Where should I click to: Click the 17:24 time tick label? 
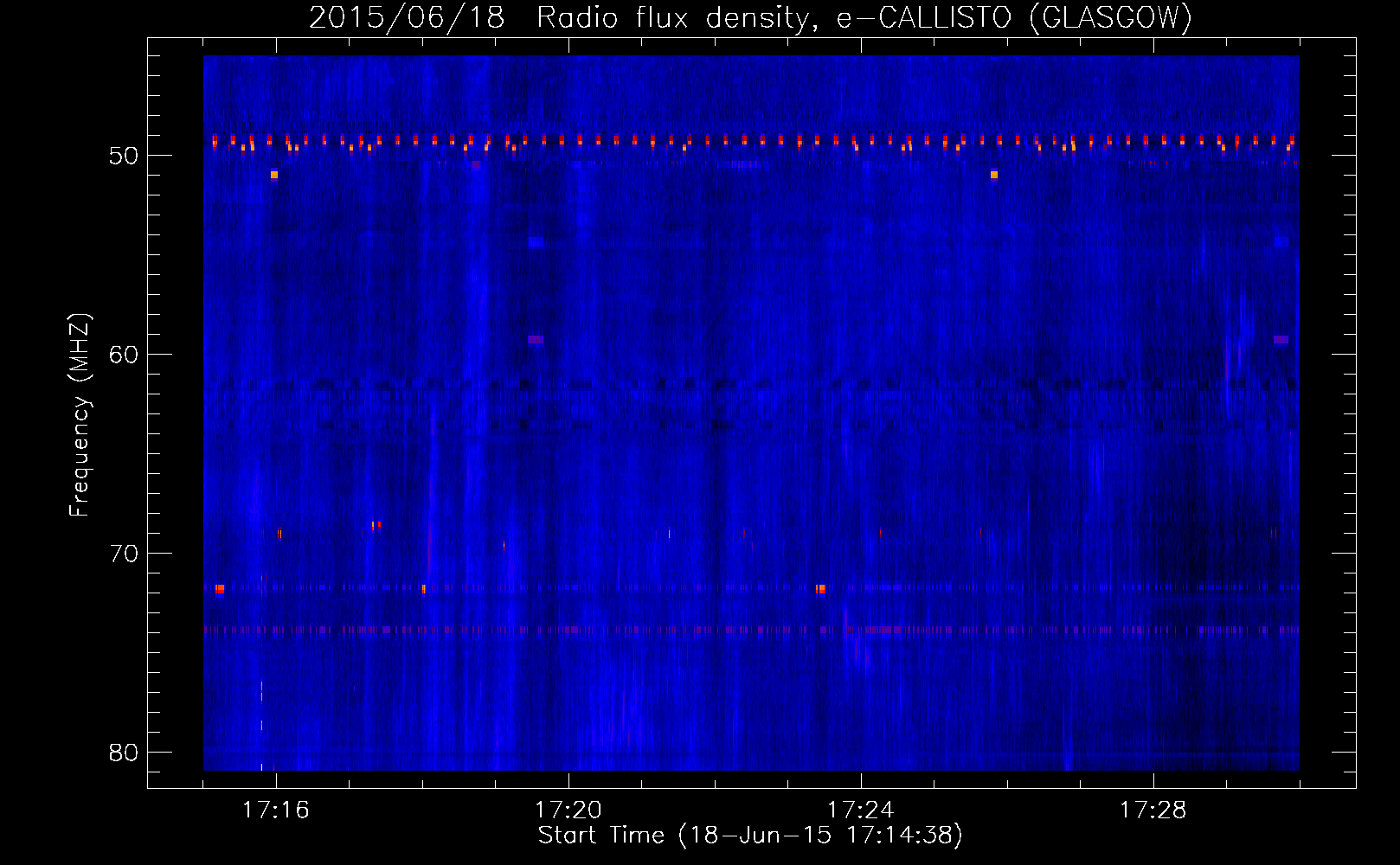pos(860,811)
